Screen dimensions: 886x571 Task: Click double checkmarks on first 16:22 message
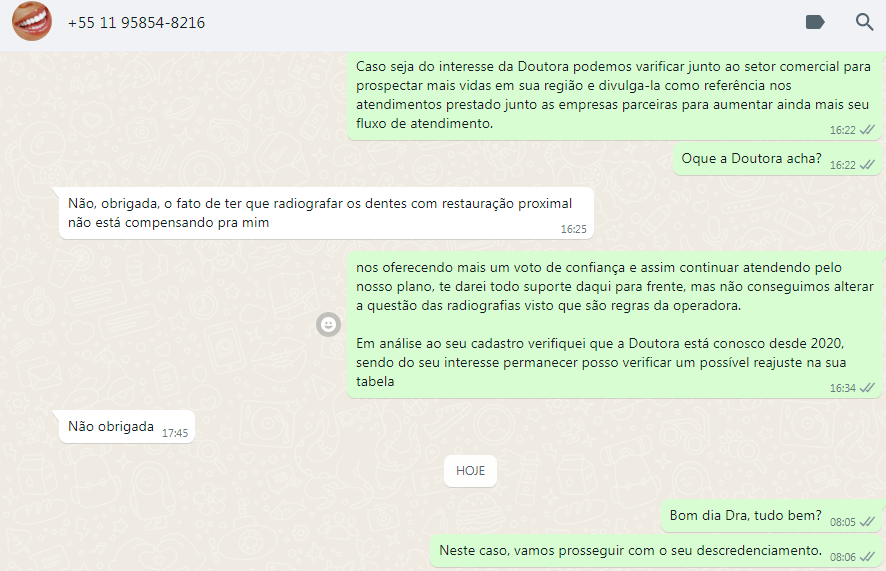867,130
